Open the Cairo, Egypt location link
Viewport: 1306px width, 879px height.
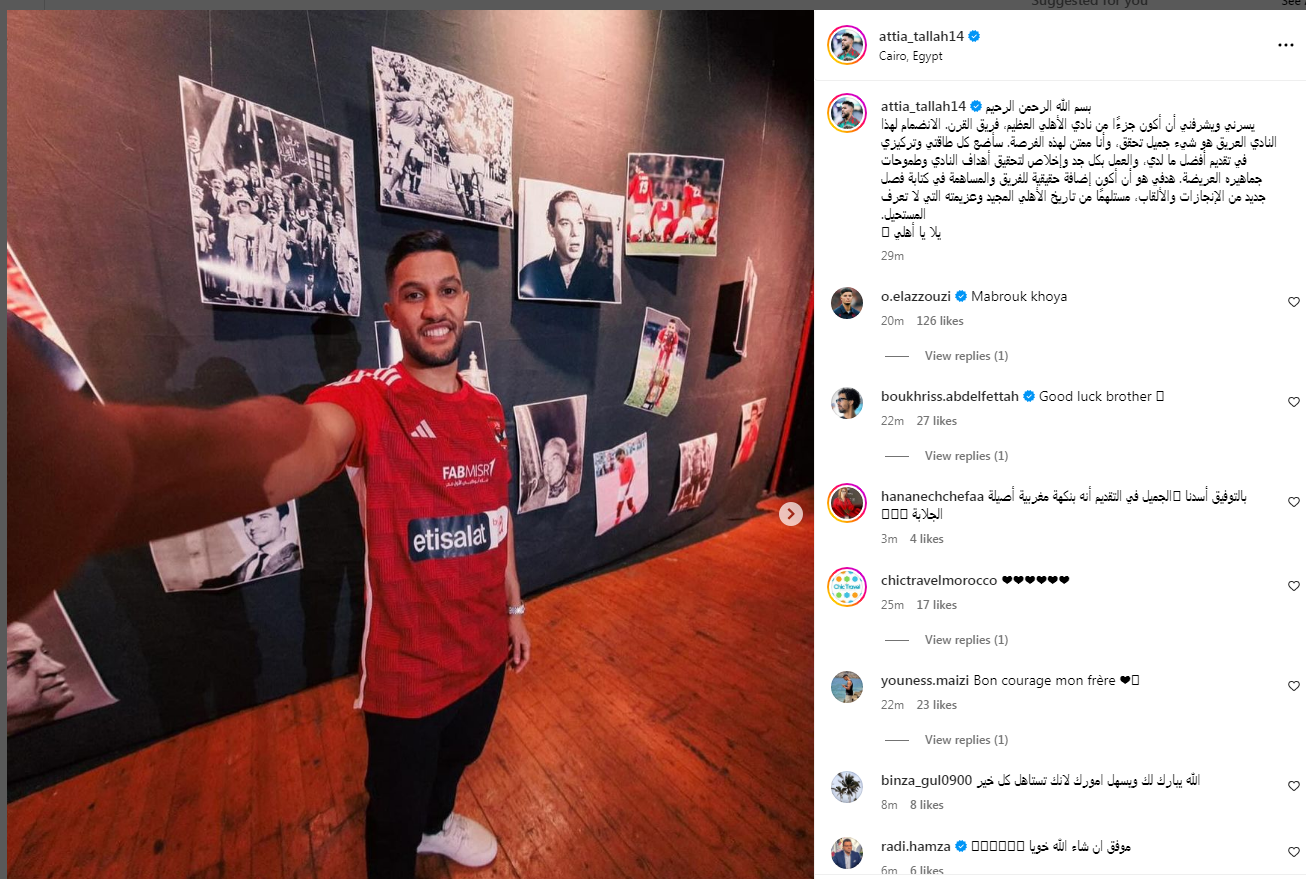click(912, 56)
